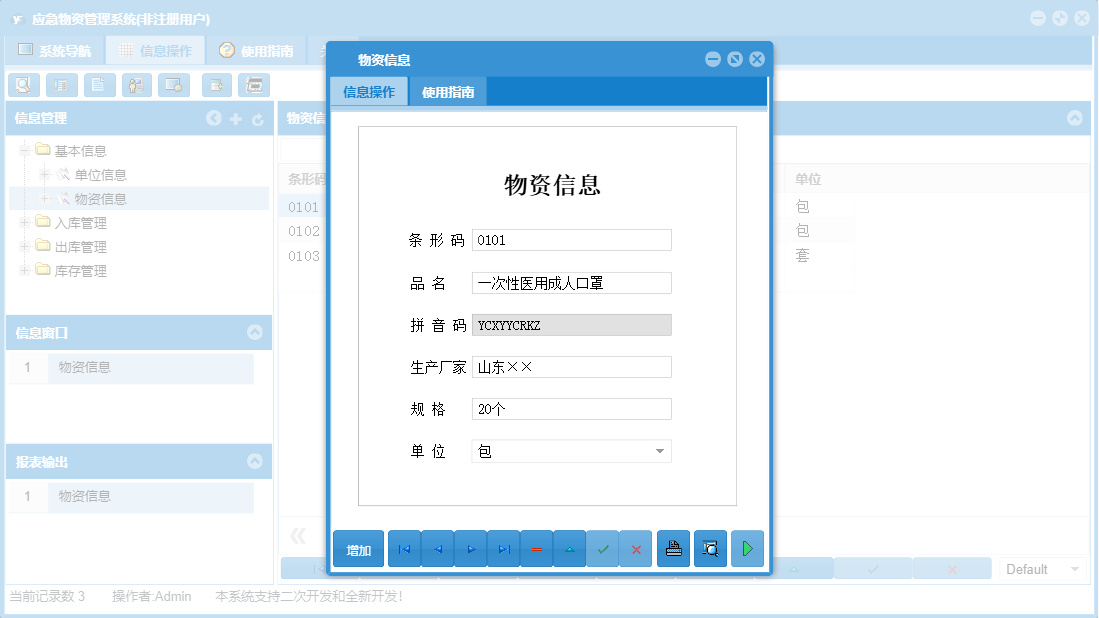Click the plus icon in the 信息管理 header
Screen dimensions: 1099x618
pyautogui.click(x=236, y=118)
